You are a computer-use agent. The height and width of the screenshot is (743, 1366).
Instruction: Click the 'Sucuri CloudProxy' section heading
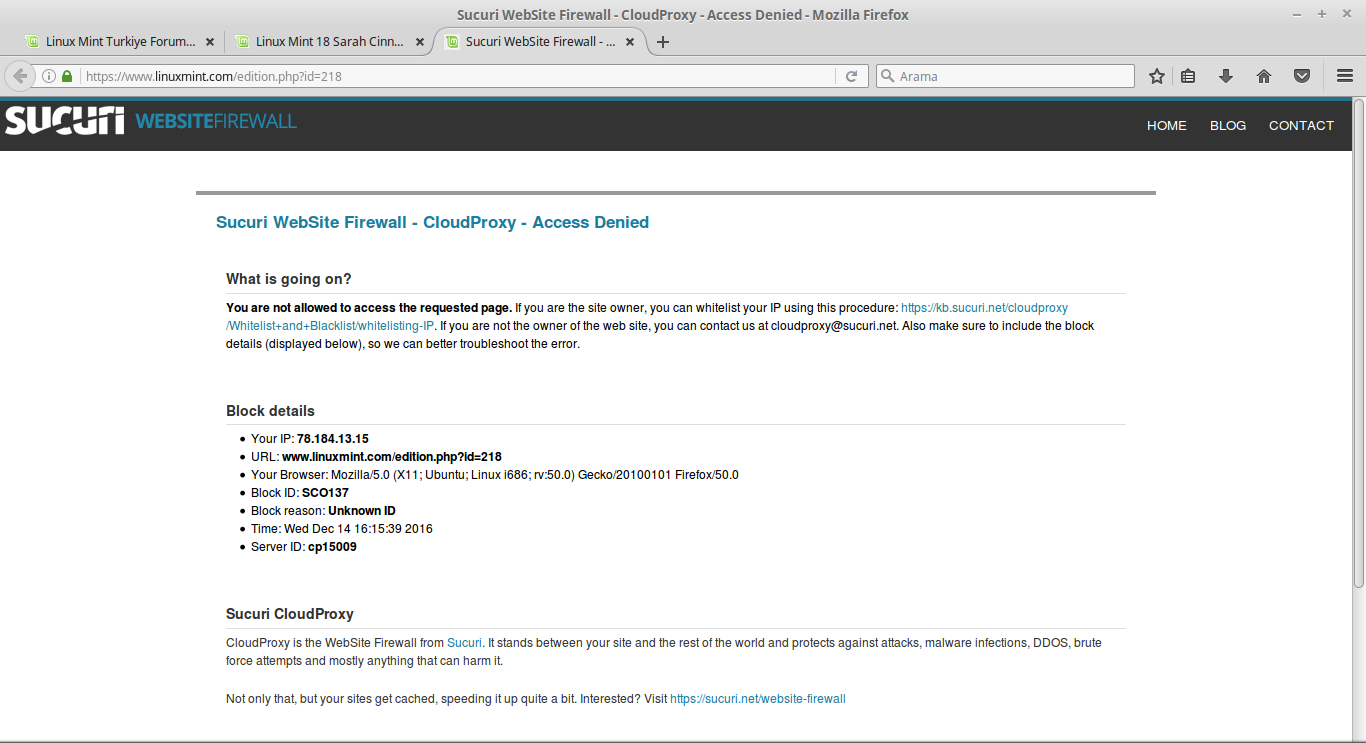click(x=290, y=614)
